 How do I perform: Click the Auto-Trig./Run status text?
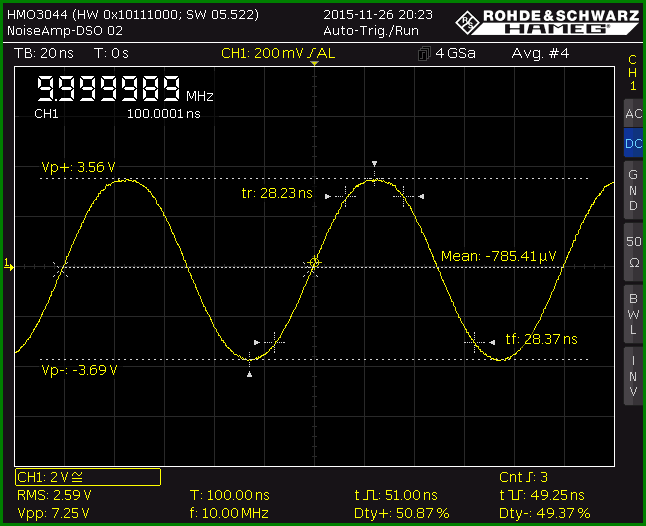[x=371, y=31]
